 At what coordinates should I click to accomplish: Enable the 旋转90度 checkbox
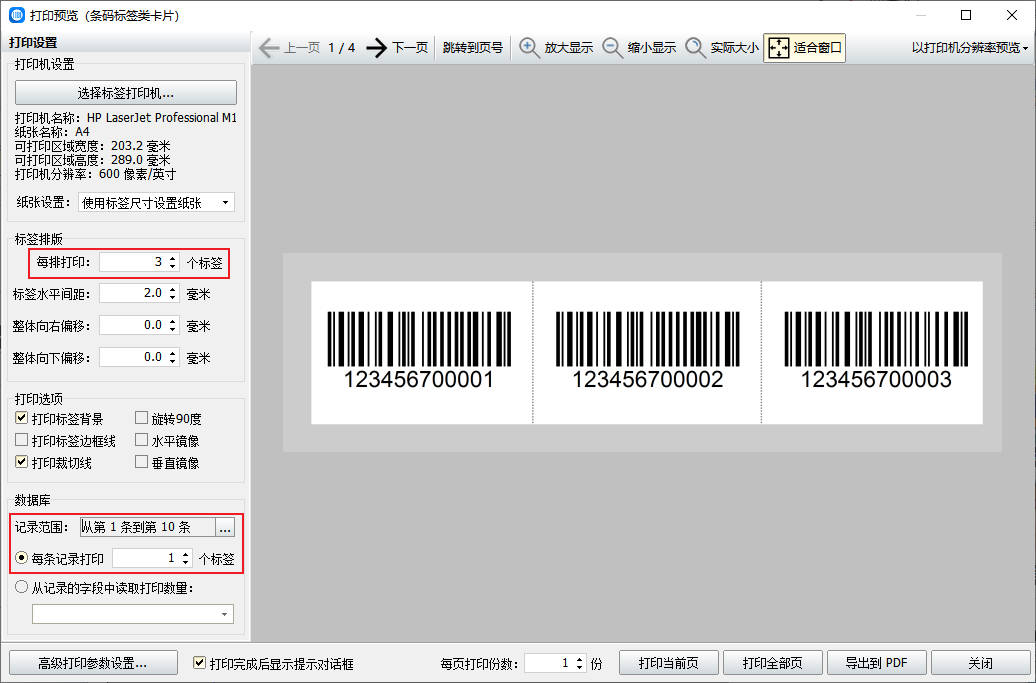(x=141, y=417)
